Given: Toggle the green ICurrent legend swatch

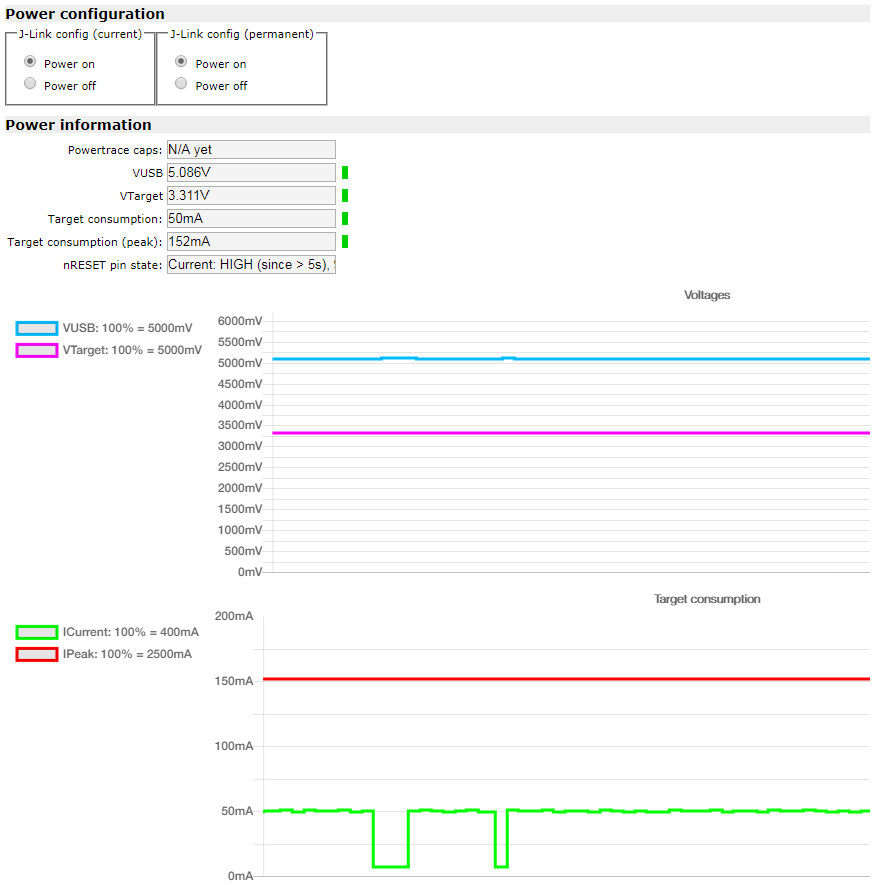Looking at the screenshot, I should [x=37, y=632].
